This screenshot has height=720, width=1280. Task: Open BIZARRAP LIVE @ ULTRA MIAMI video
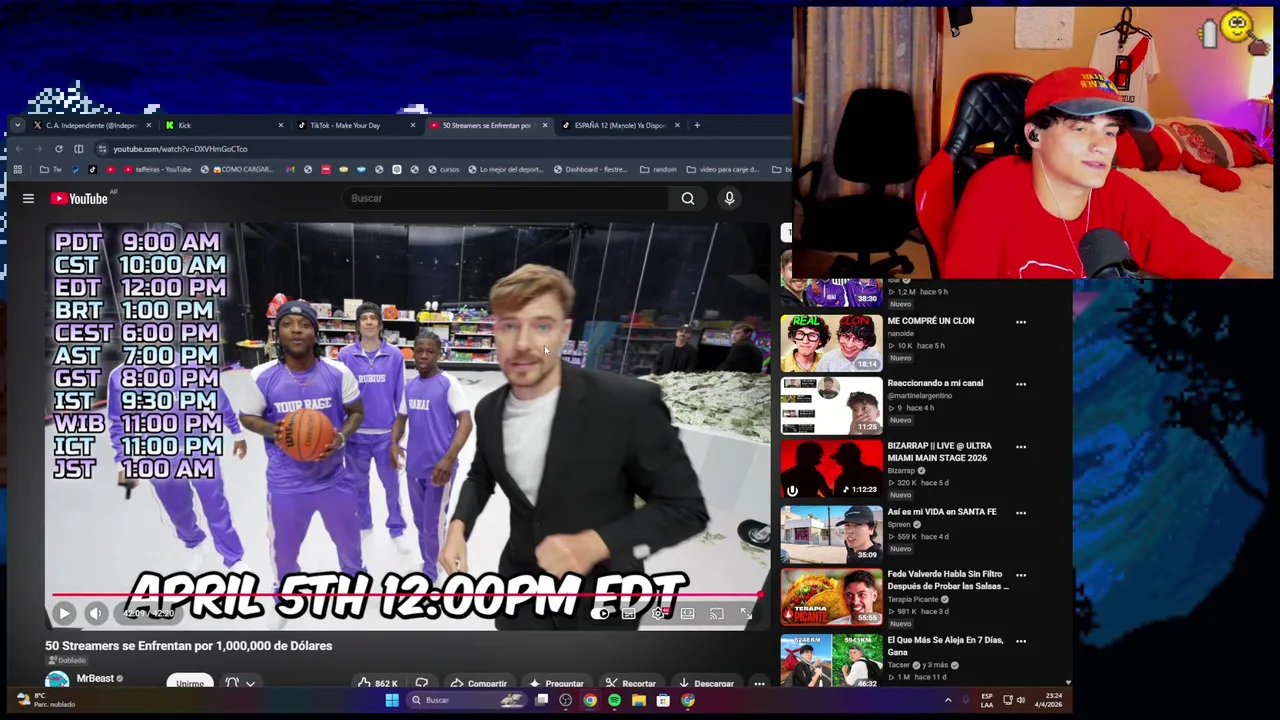(x=831, y=468)
